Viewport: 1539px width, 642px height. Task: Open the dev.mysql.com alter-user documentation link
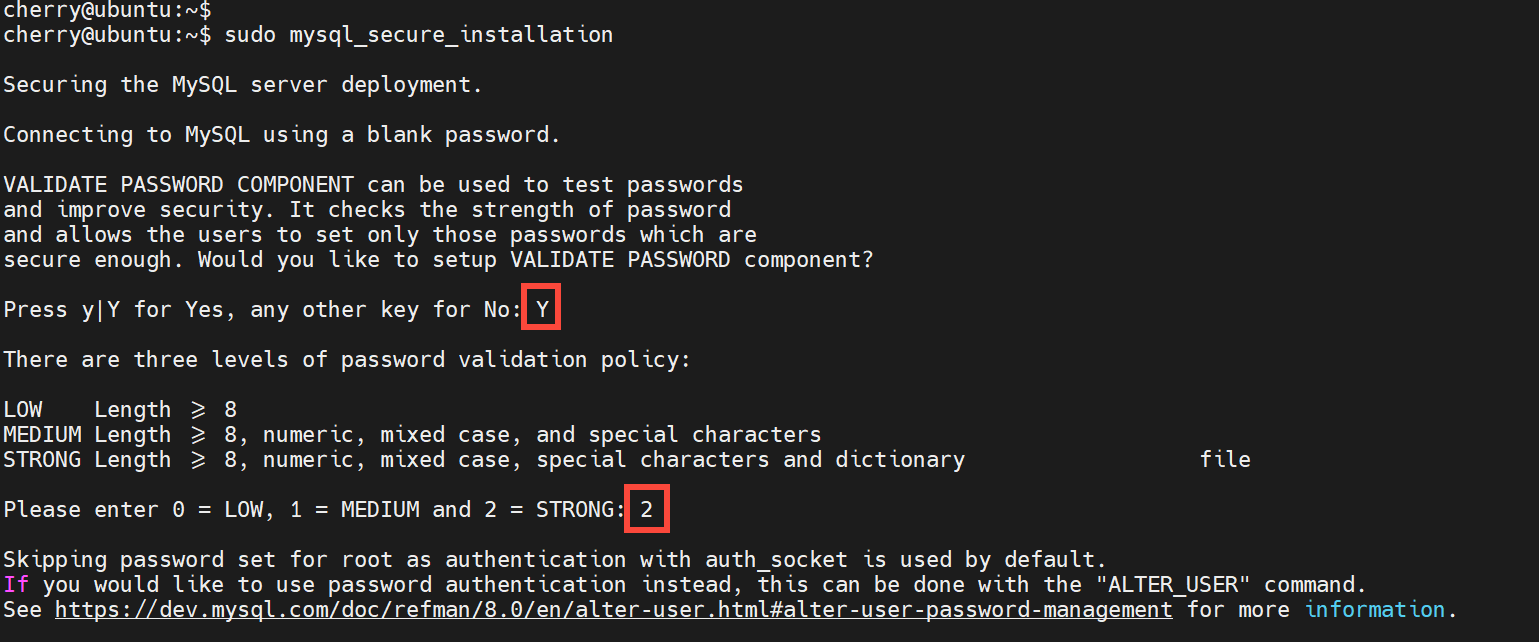[x=613, y=610]
